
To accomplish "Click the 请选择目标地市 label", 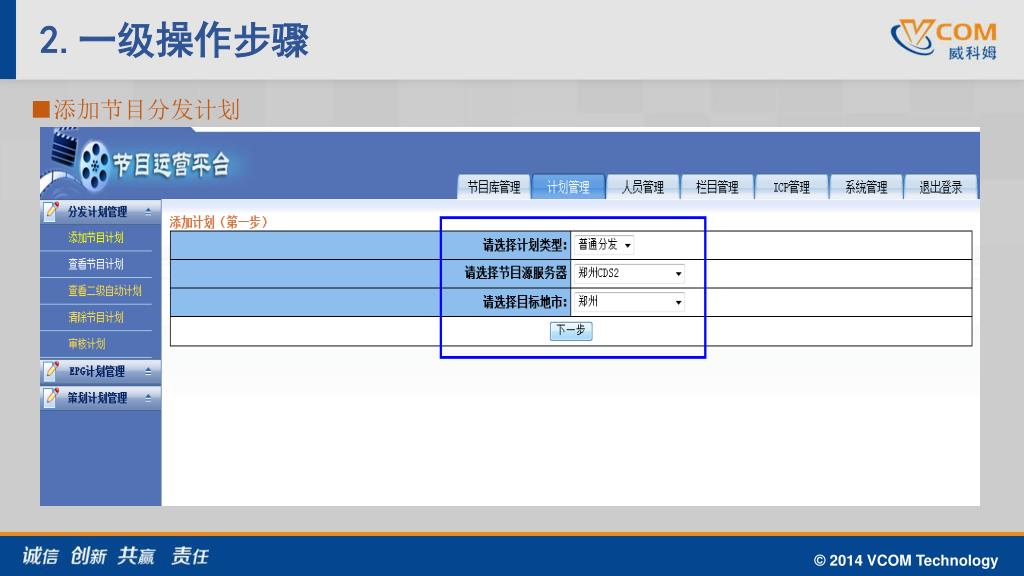I will coord(524,302).
